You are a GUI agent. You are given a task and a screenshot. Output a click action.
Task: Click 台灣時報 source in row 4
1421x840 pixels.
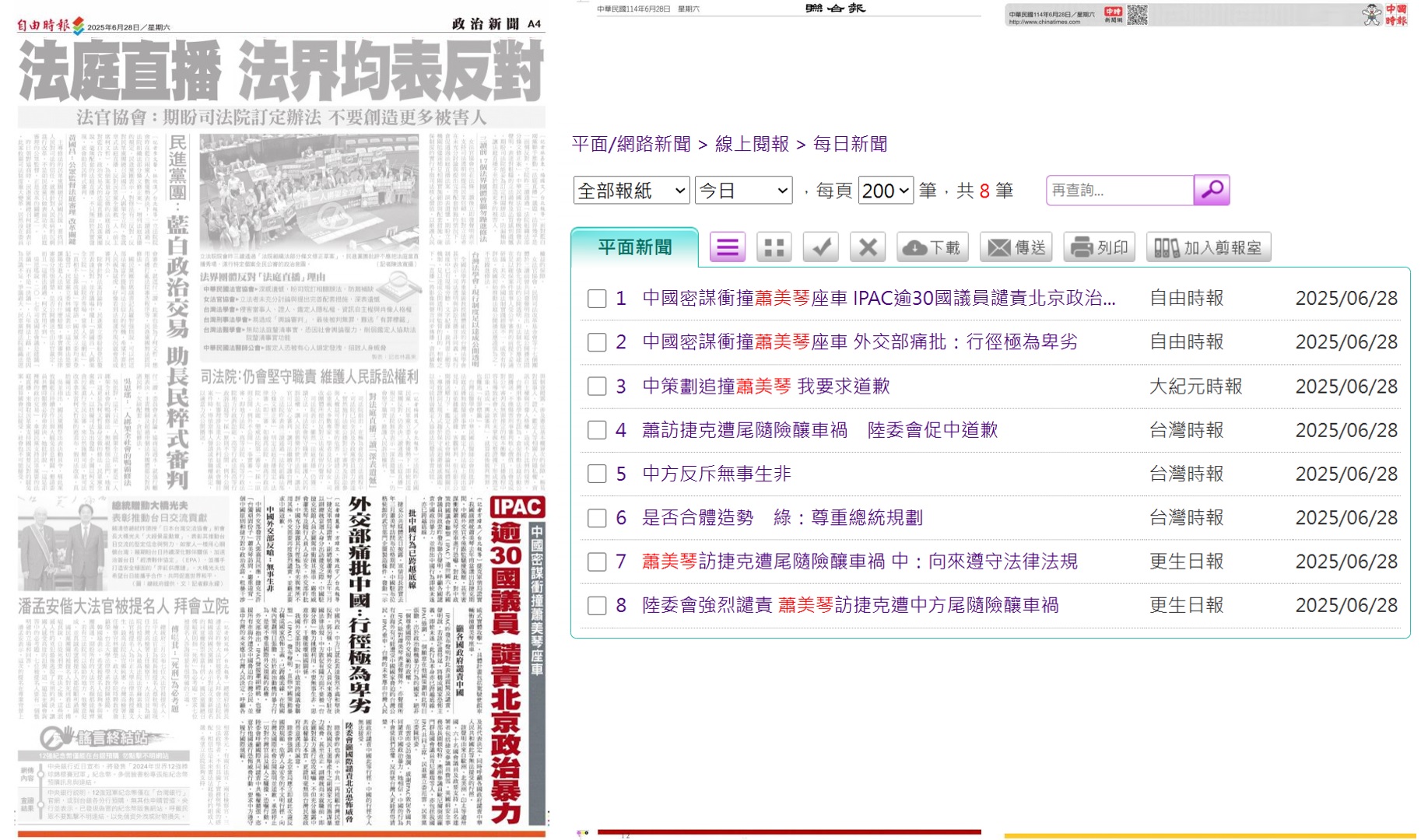coord(1186,429)
